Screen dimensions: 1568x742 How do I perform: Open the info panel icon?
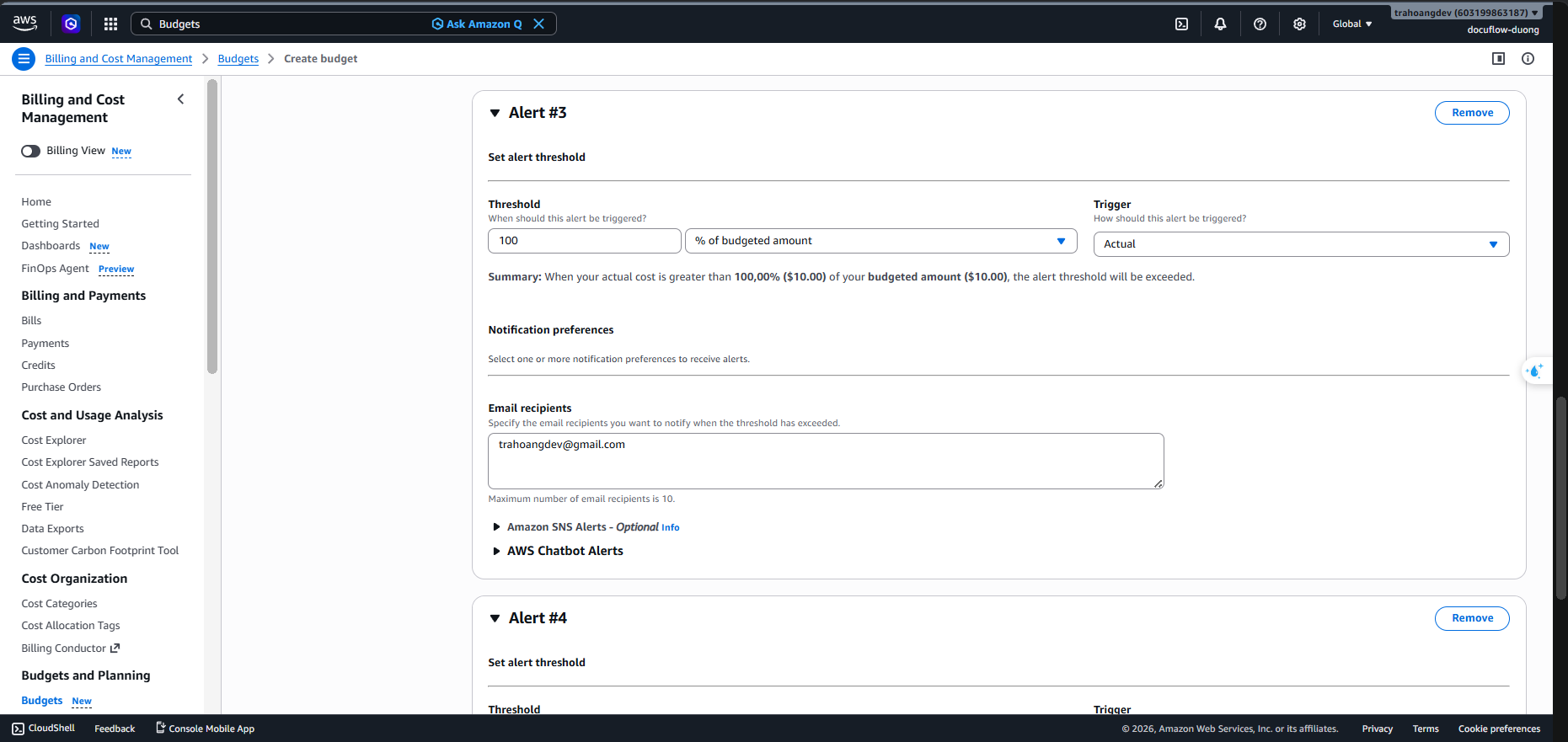pos(1528,58)
